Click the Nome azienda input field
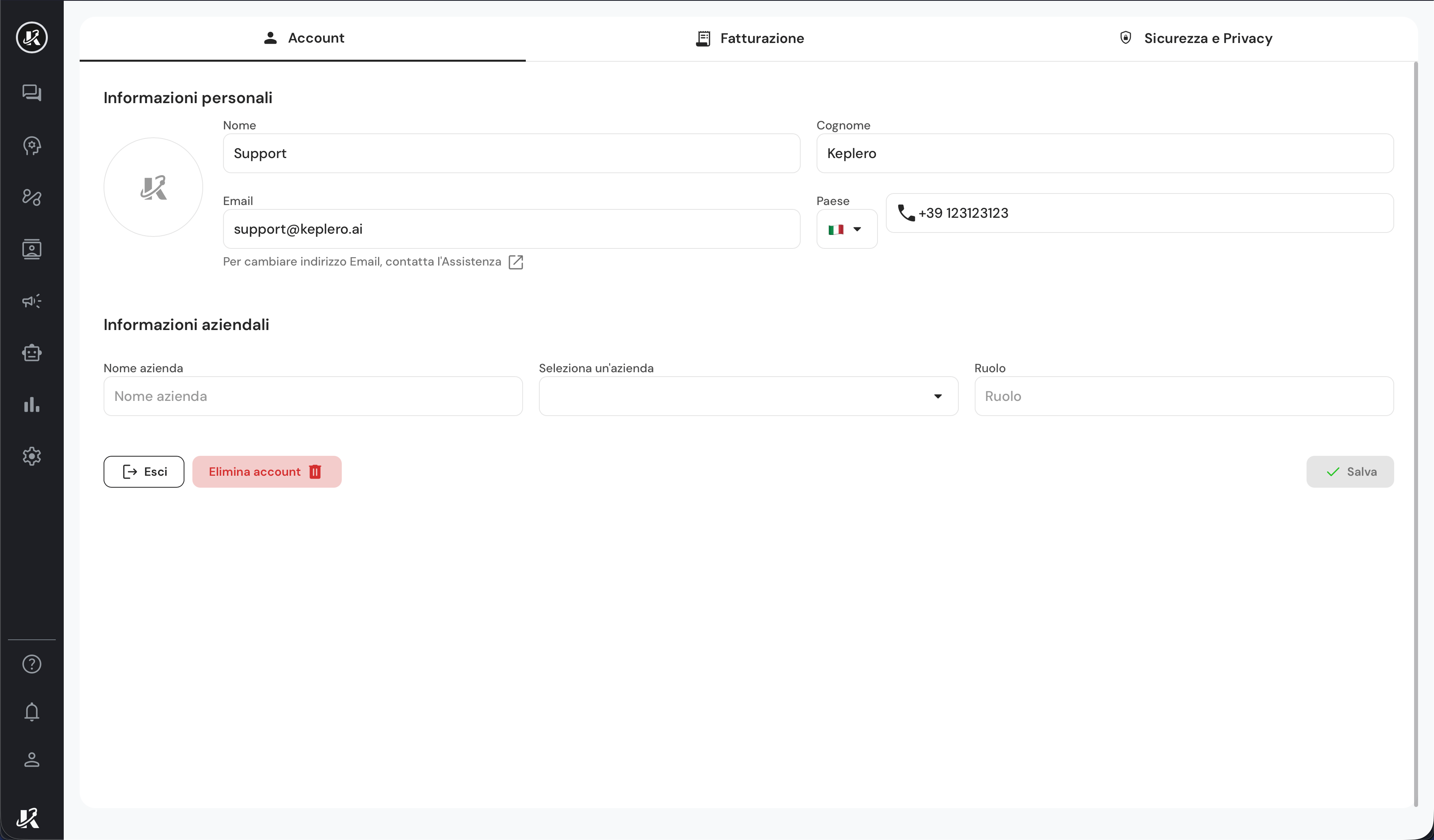 click(313, 397)
